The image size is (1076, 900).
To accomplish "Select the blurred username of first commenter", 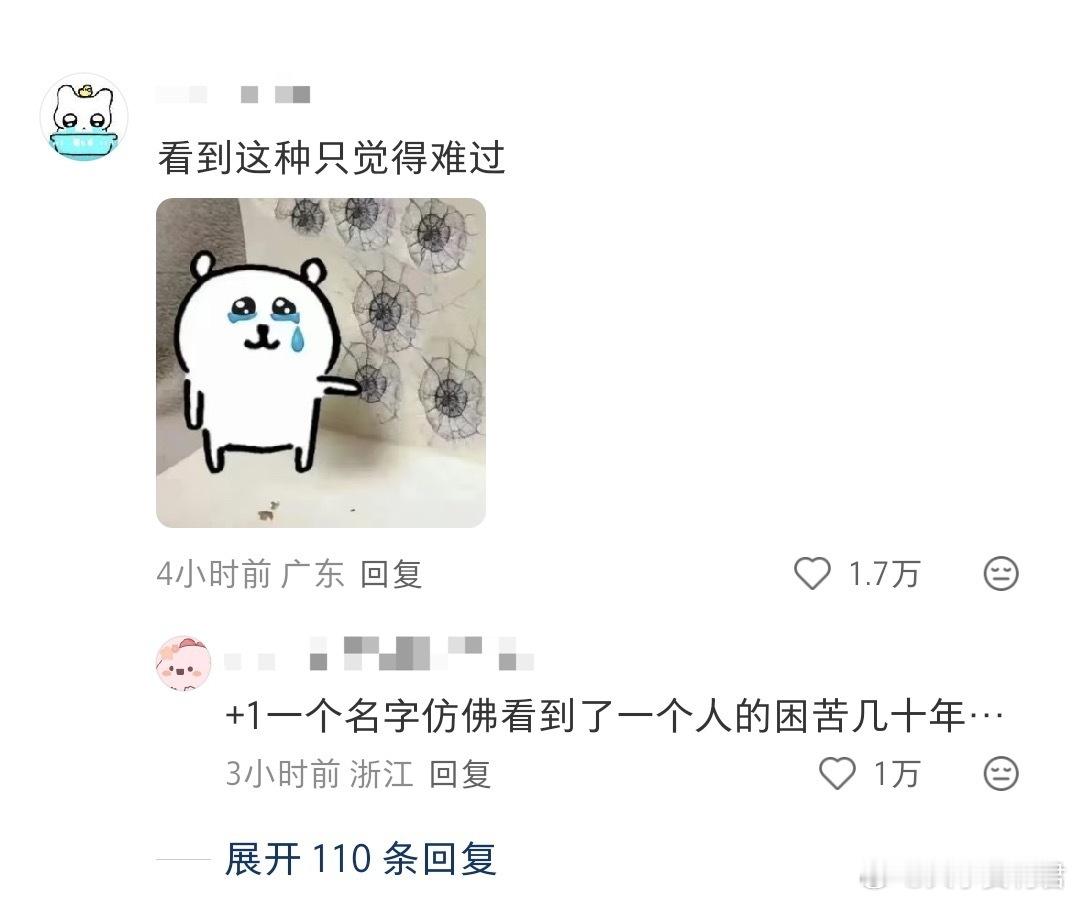I will 233,94.
